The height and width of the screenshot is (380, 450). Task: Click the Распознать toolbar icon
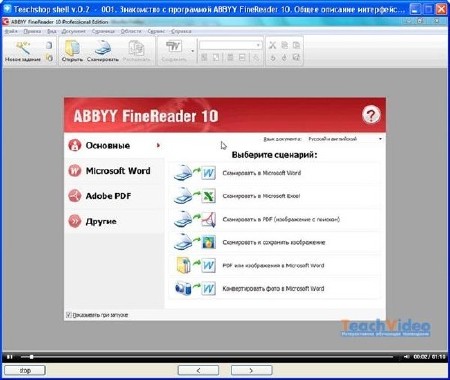coord(136,48)
